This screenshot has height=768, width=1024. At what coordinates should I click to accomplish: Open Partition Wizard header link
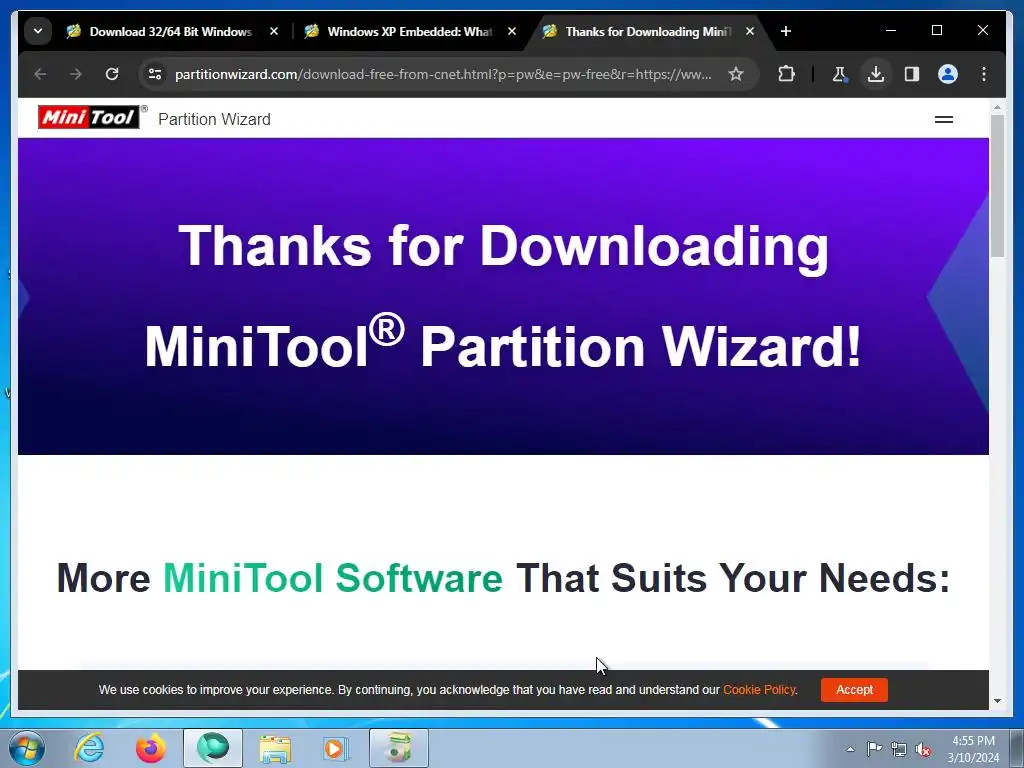[214, 120]
